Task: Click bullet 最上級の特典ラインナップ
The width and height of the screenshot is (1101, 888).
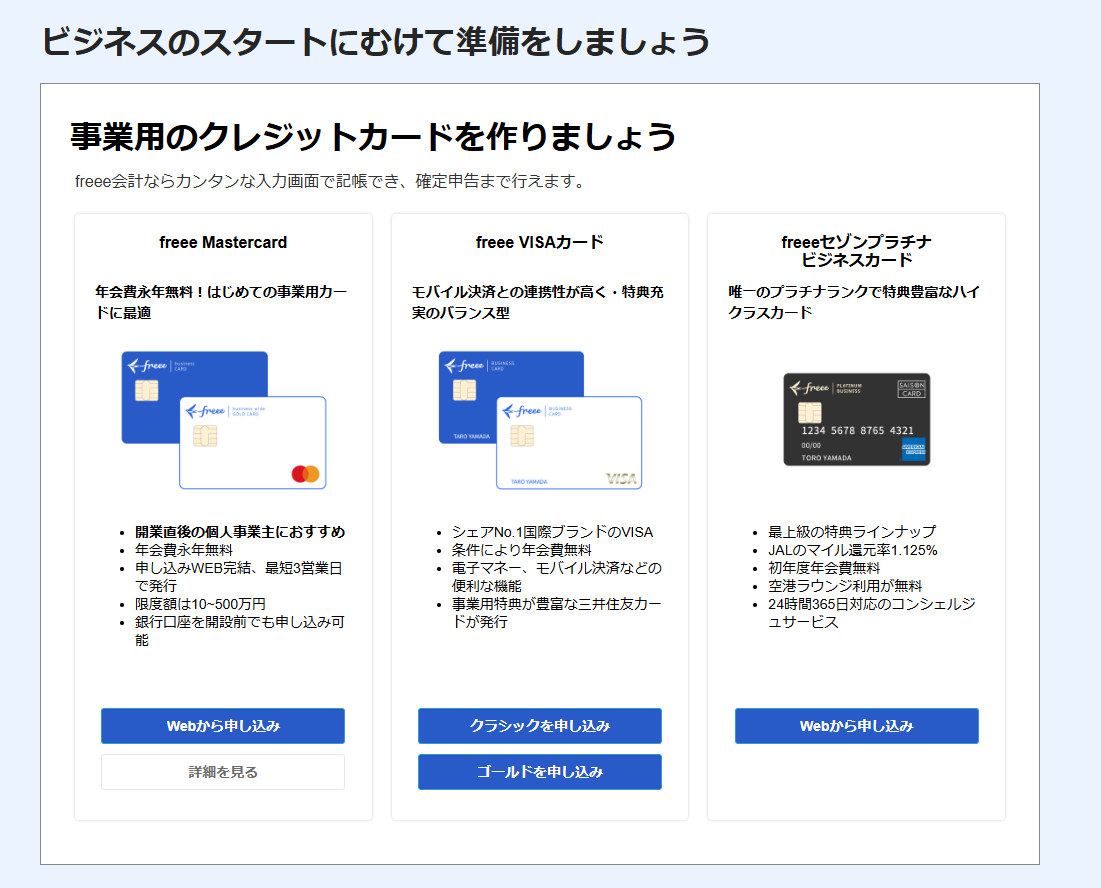Action: point(852,532)
